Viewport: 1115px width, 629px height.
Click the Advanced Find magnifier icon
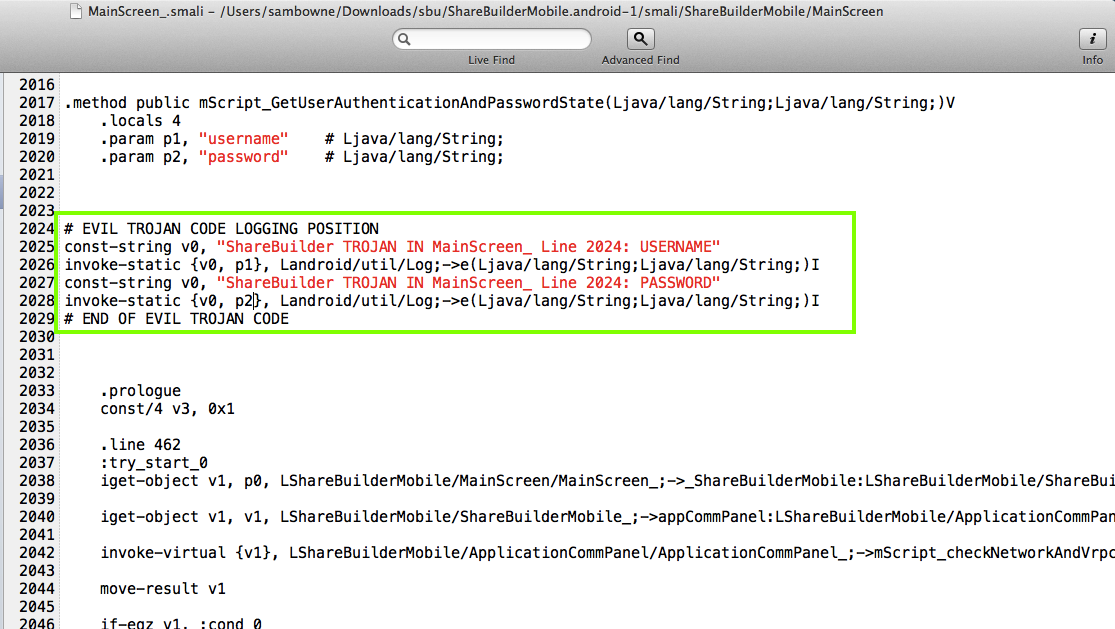tap(640, 38)
